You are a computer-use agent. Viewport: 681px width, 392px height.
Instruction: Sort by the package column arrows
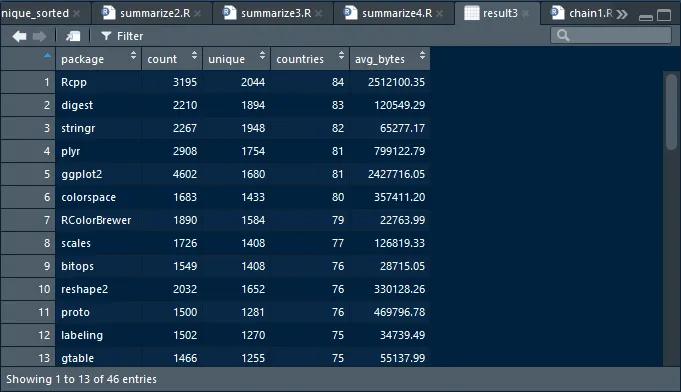[133, 55]
